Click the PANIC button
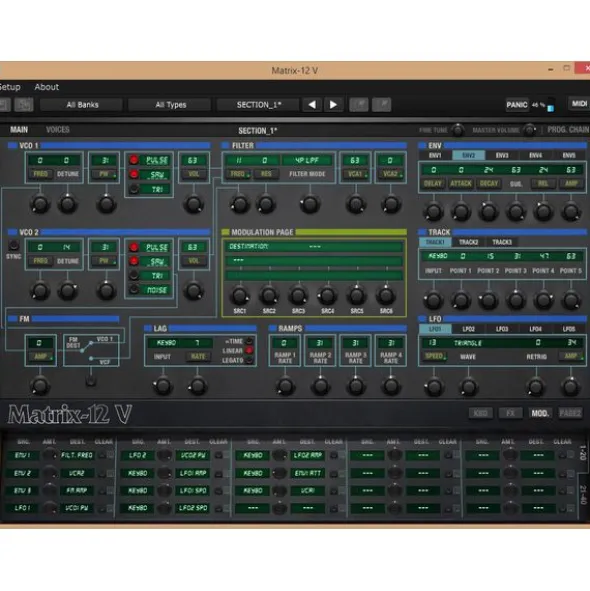This screenshot has height=591, width=590. point(516,104)
